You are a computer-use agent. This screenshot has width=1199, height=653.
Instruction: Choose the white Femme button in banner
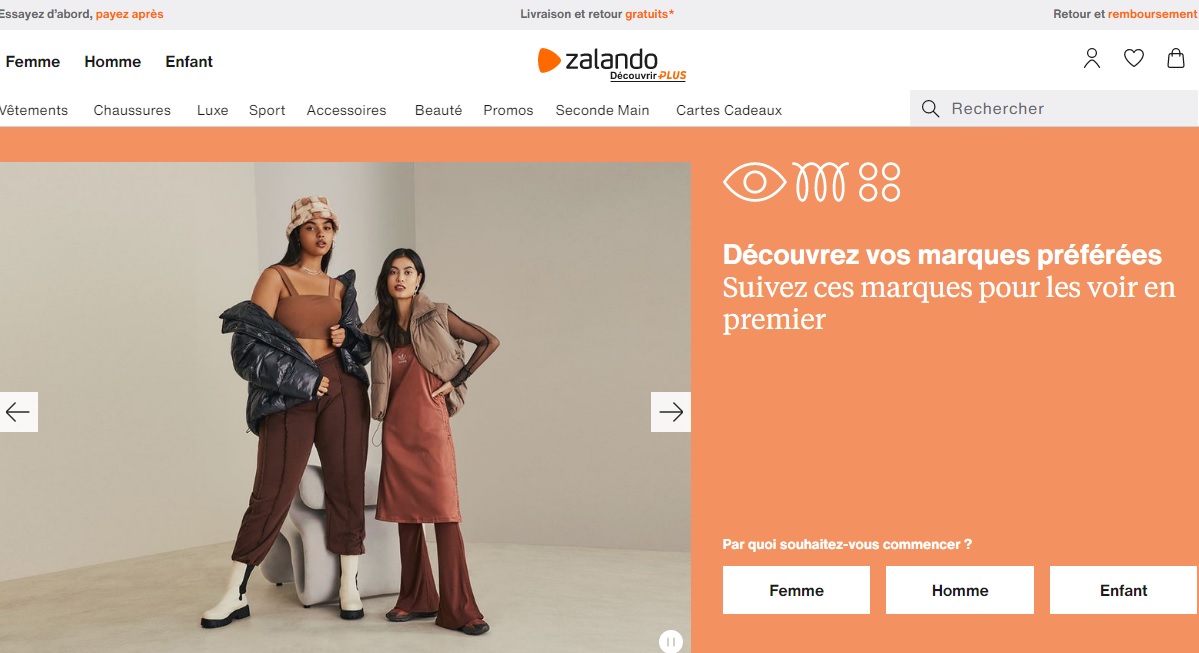coord(796,590)
